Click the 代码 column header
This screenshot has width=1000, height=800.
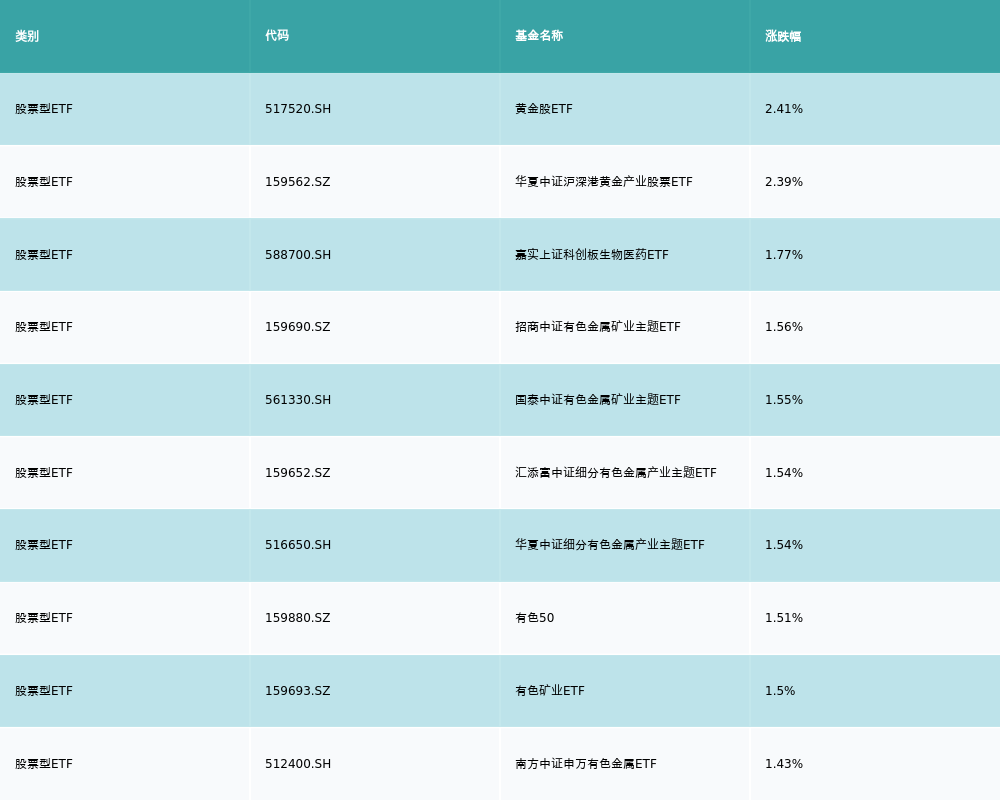(x=277, y=36)
